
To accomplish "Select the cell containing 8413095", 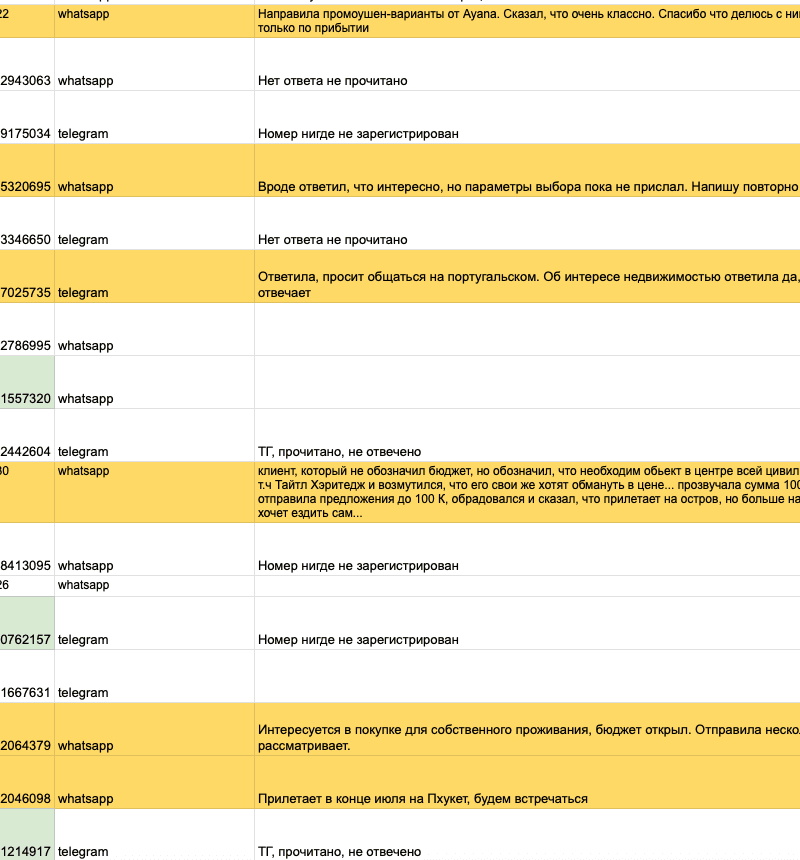I will click(27, 549).
